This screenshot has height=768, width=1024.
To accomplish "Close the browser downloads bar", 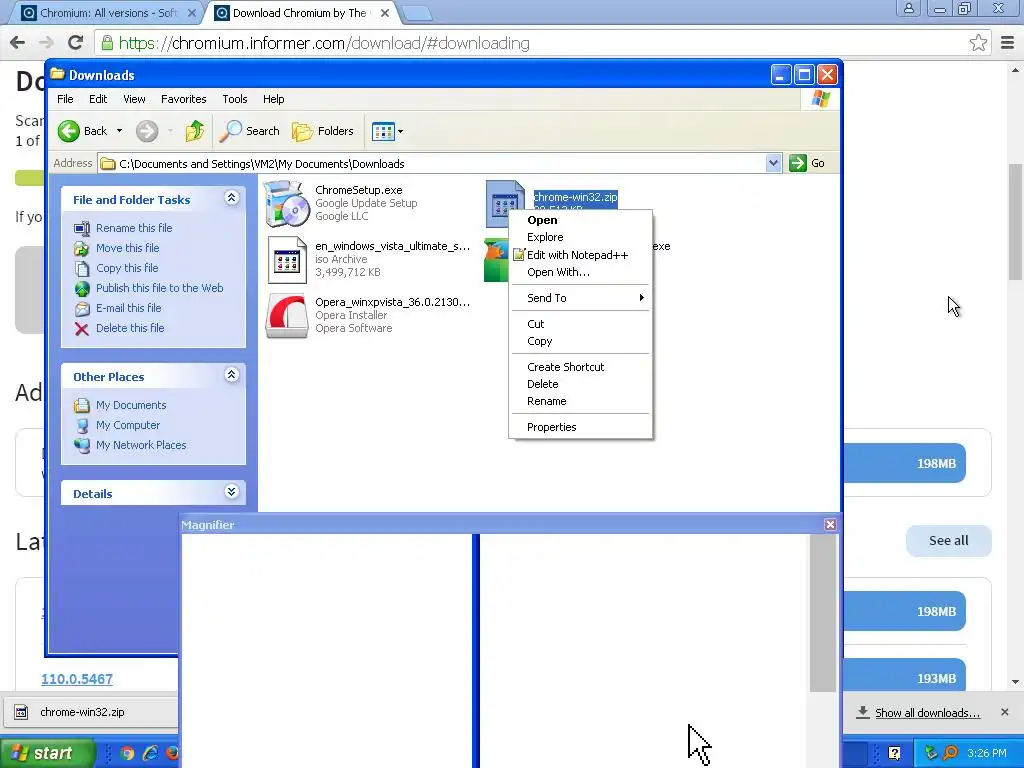I will (1004, 712).
